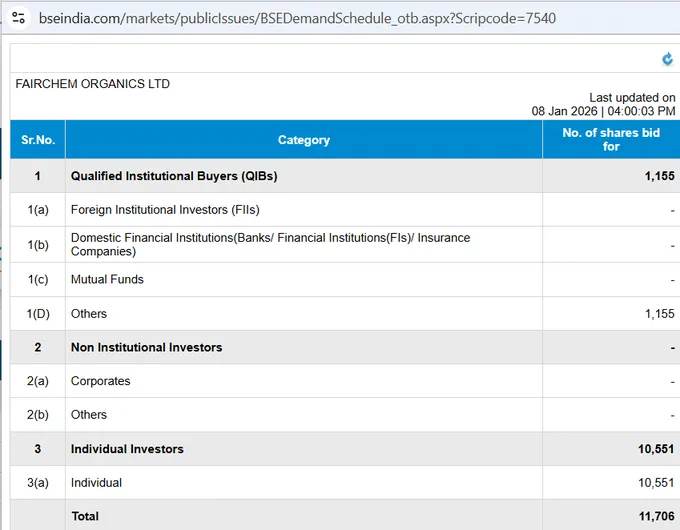Screen dimensions: 680x530
Task: Select the FAIRCHEM ORGANICS LTD heading
Action: [92, 84]
